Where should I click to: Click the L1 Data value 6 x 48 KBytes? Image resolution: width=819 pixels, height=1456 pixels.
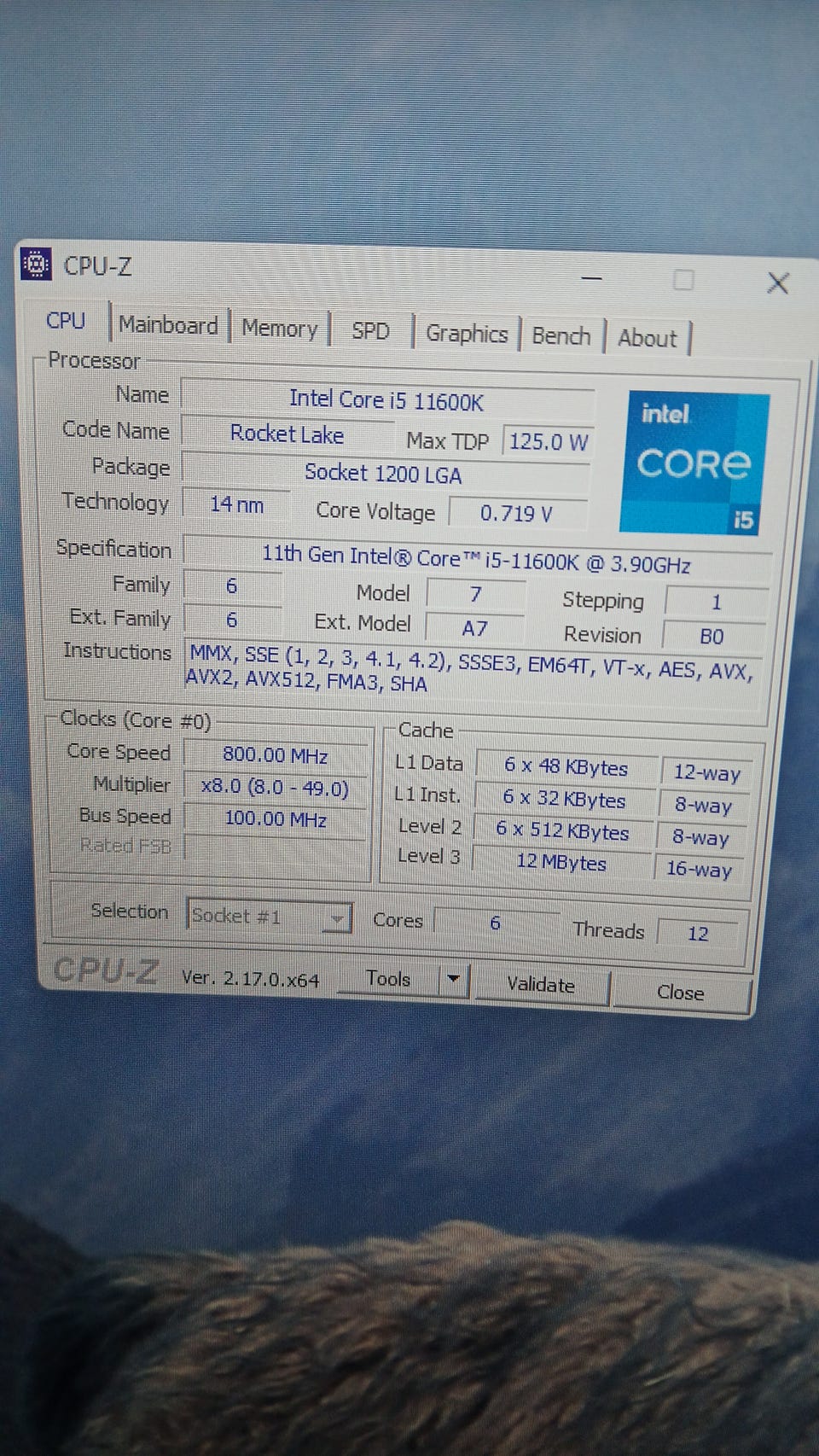click(566, 766)
